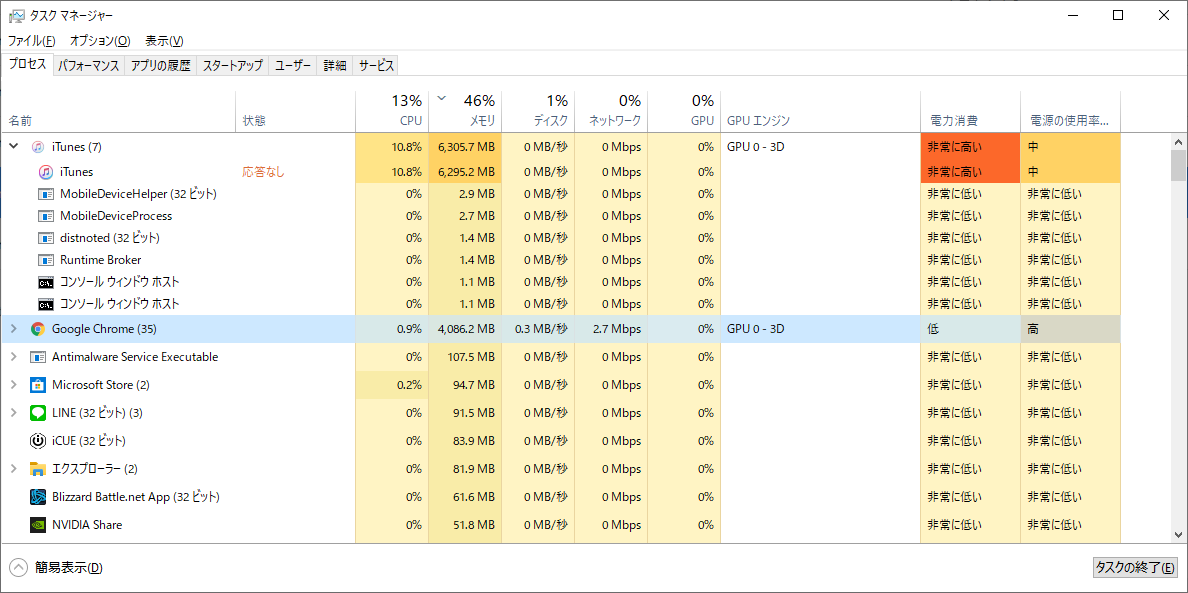This screenshot has width=1188, height=593.
Task: Click the Google Chrome process icon
Action: point(38,329)
